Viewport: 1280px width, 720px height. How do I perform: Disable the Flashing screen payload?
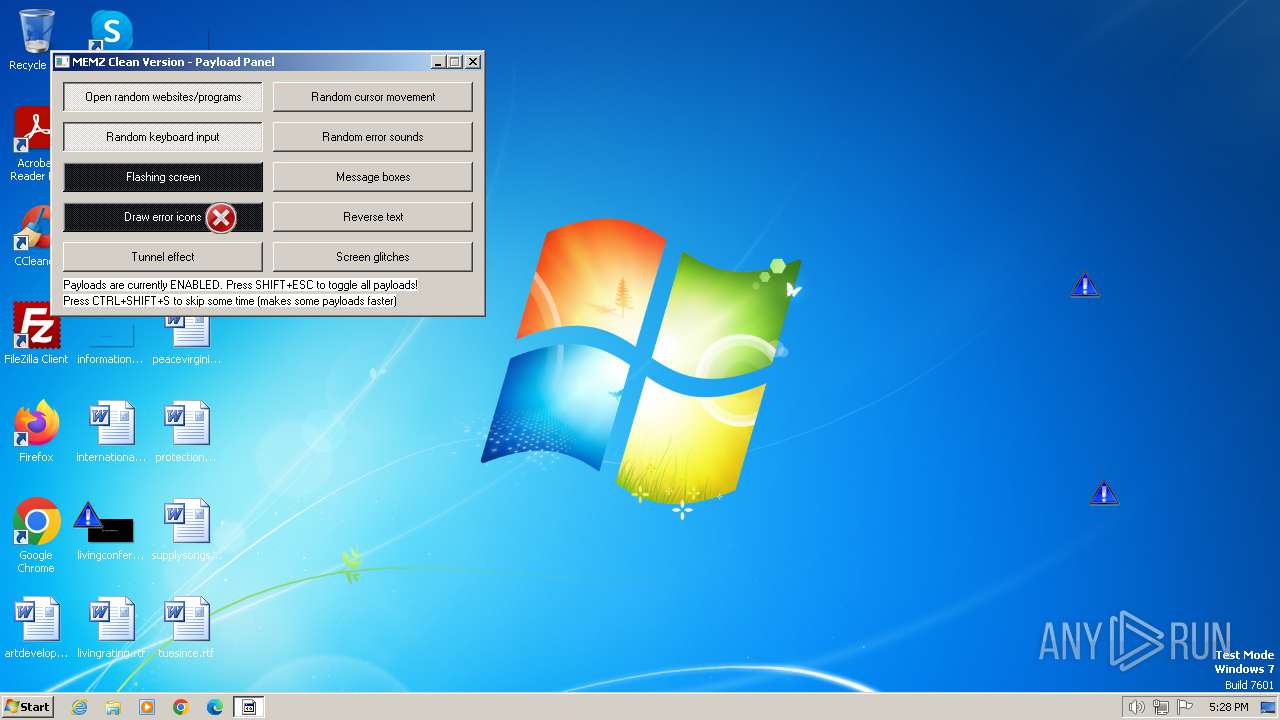(163, 177)
